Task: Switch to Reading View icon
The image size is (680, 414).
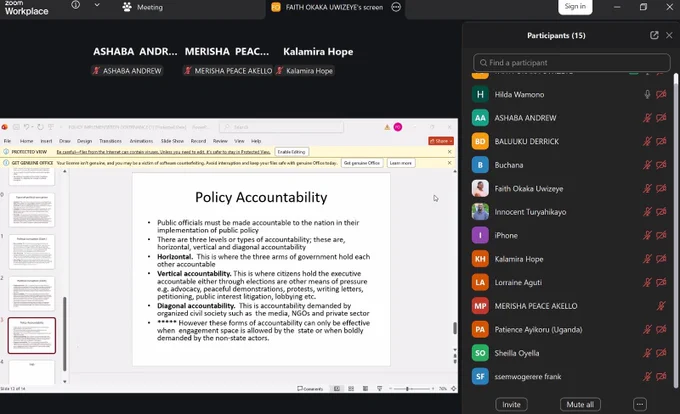Action: (365, 388)
